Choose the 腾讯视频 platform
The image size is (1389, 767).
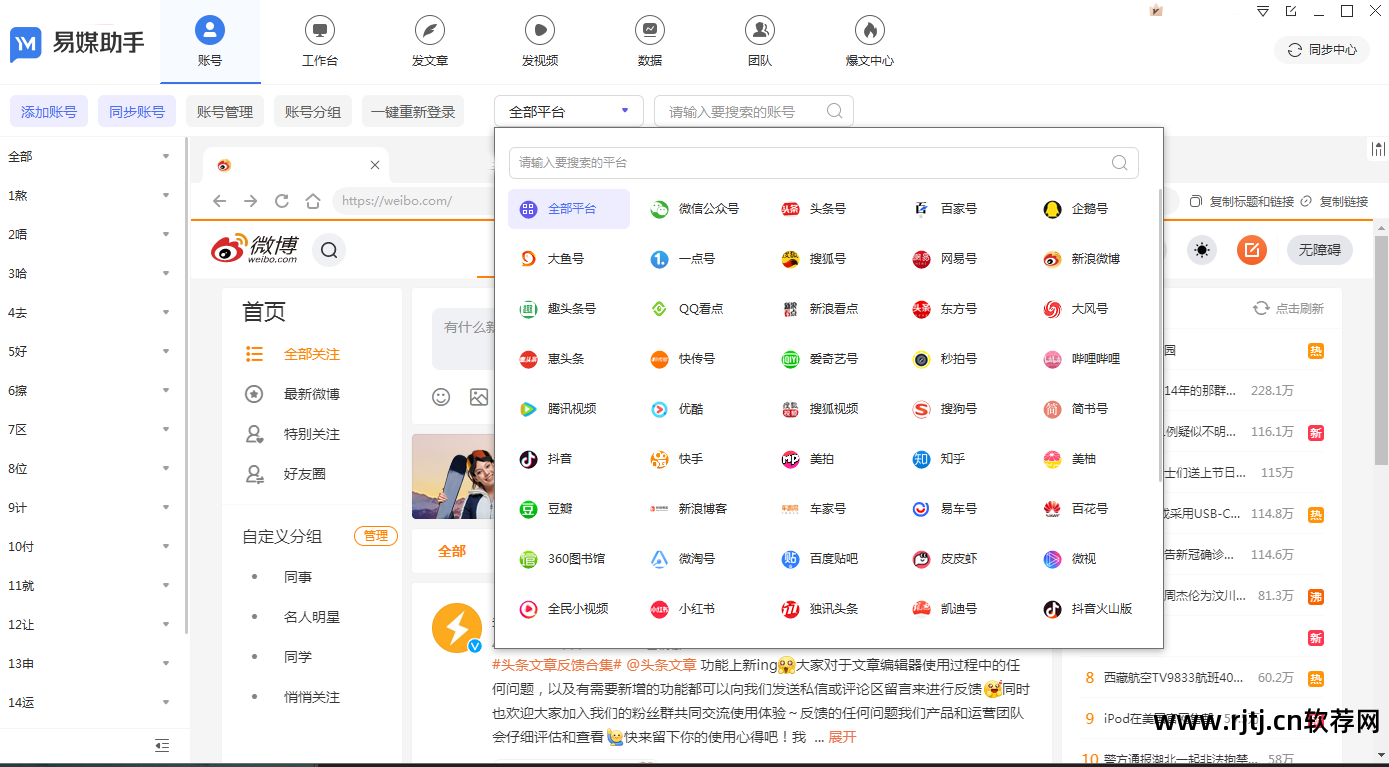pyautogui.click(x=560, y=409)
